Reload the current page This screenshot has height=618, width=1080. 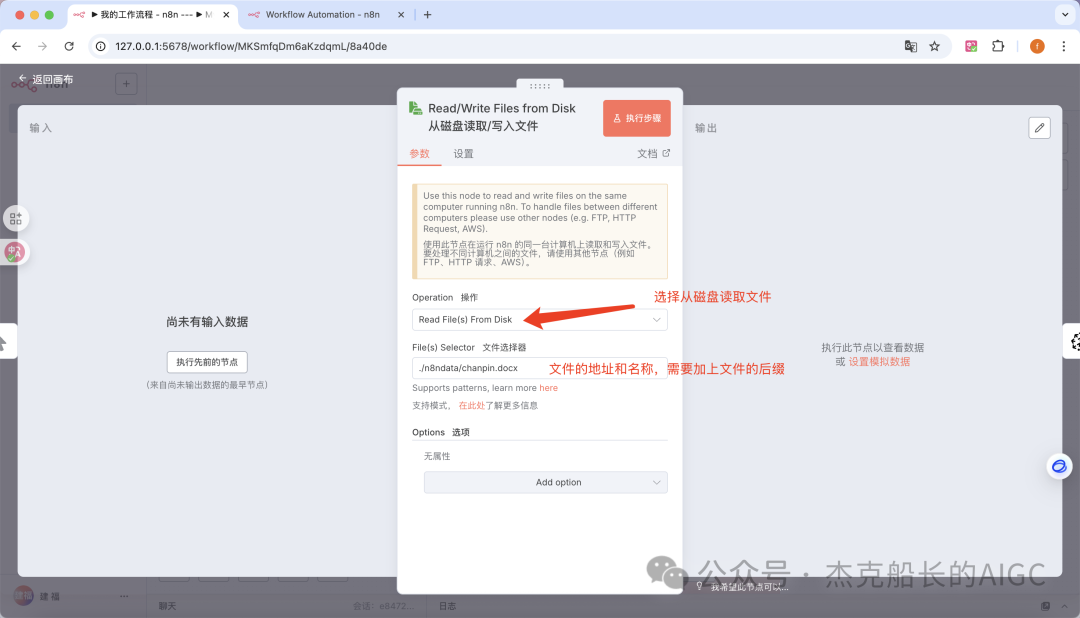tap(69, 46)
